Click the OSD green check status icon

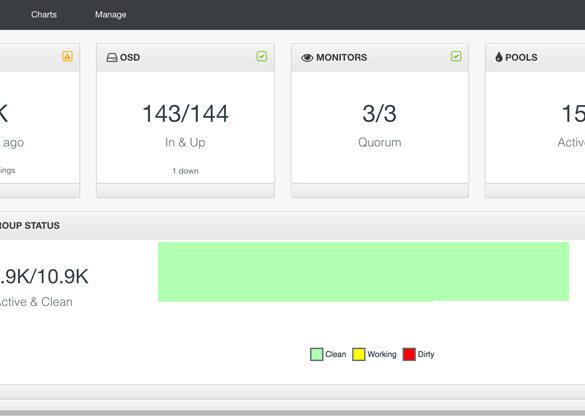pyautogui.click(x=262, y=56)
